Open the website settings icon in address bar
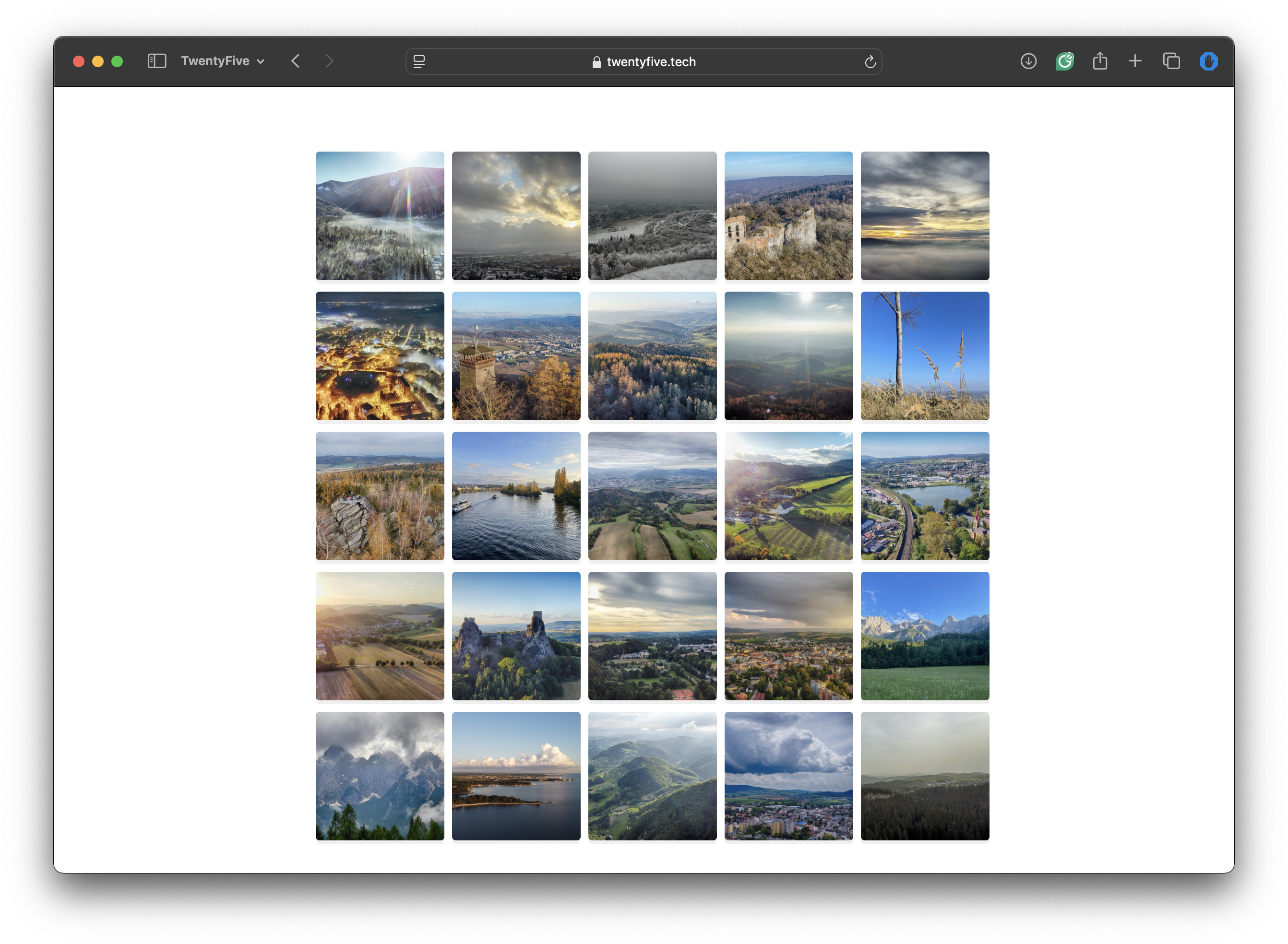Viewport: 1288px width, 944px height. tap(419, 61)
